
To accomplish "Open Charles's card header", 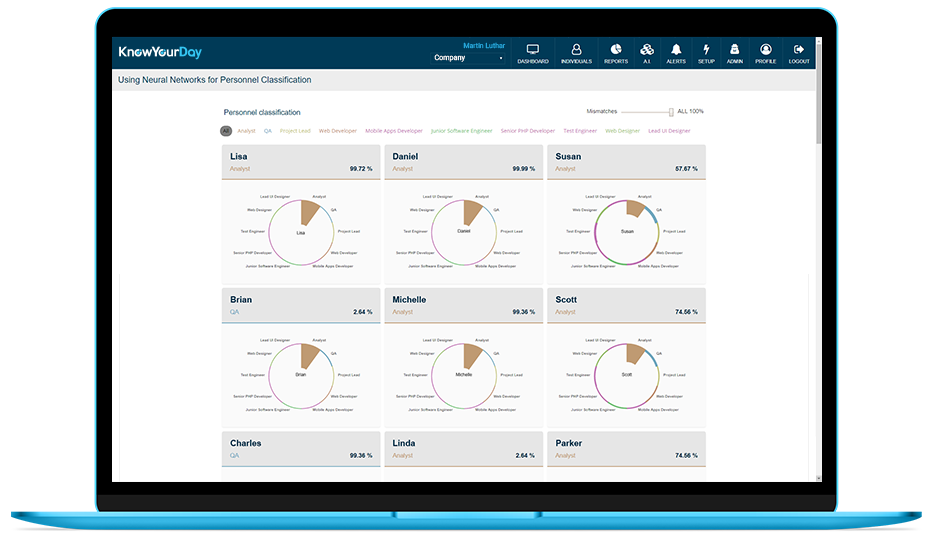I will 301,449.
